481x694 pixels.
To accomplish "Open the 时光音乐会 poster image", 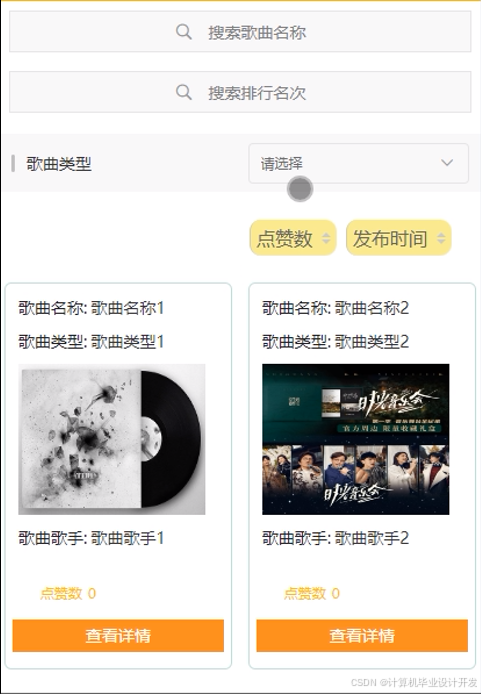I will click(356, 439).
